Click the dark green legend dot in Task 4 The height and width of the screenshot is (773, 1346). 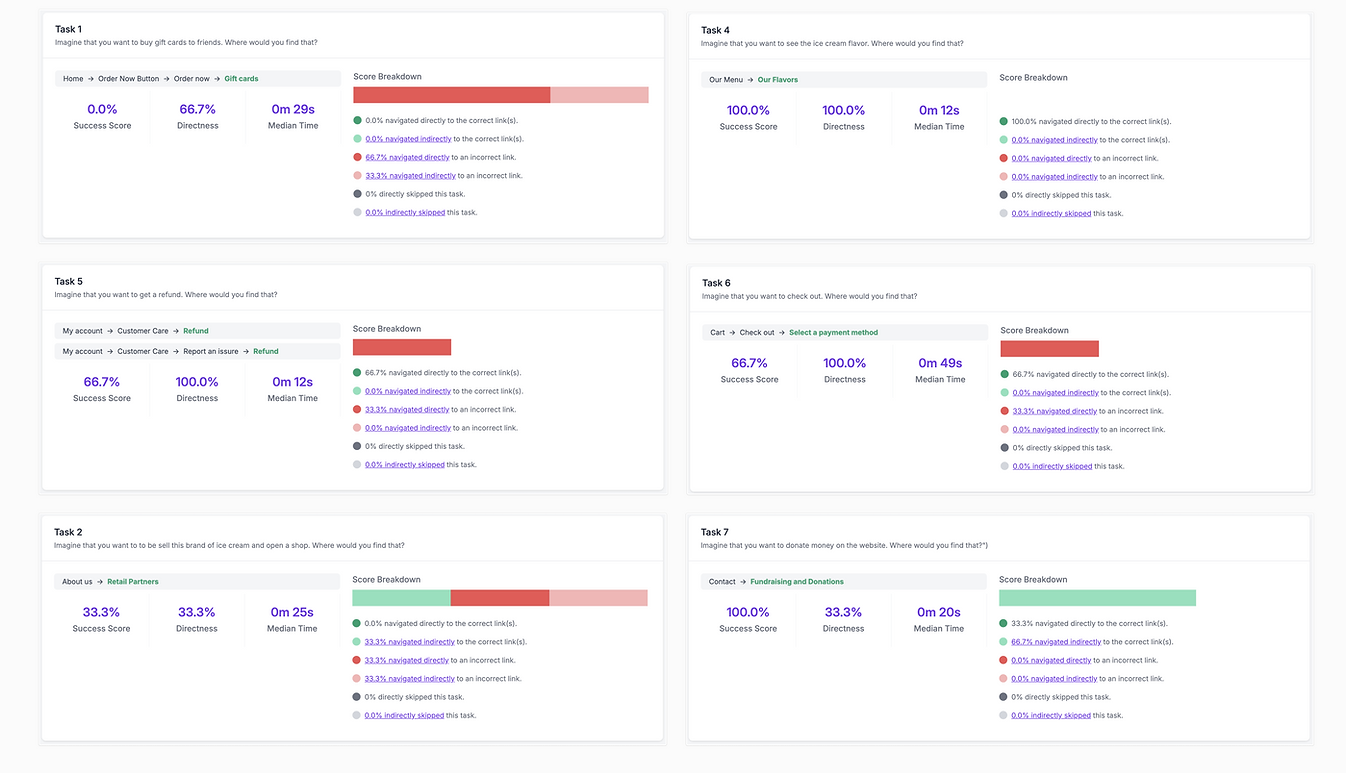click(x=1004, y=122)
